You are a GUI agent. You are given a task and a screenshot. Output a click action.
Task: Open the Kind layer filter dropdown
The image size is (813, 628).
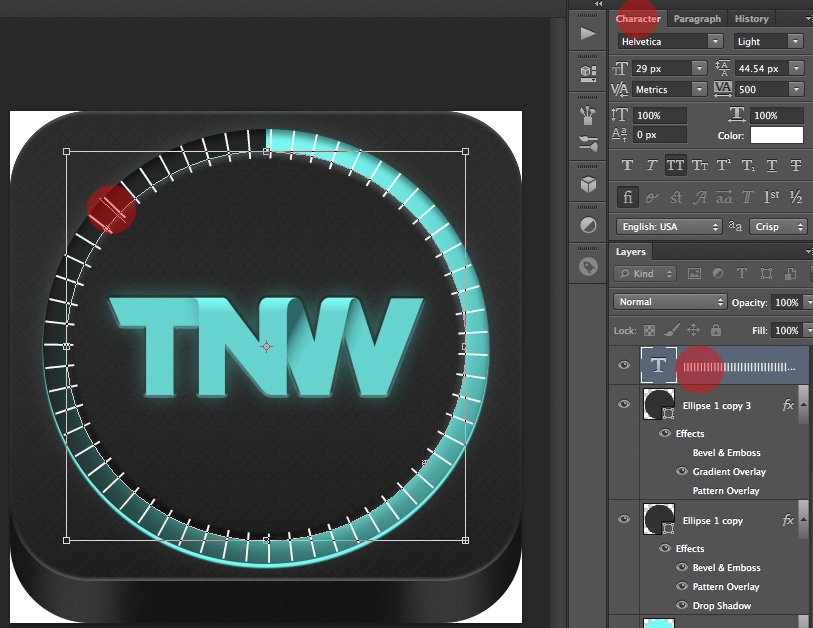click(645, 273)
